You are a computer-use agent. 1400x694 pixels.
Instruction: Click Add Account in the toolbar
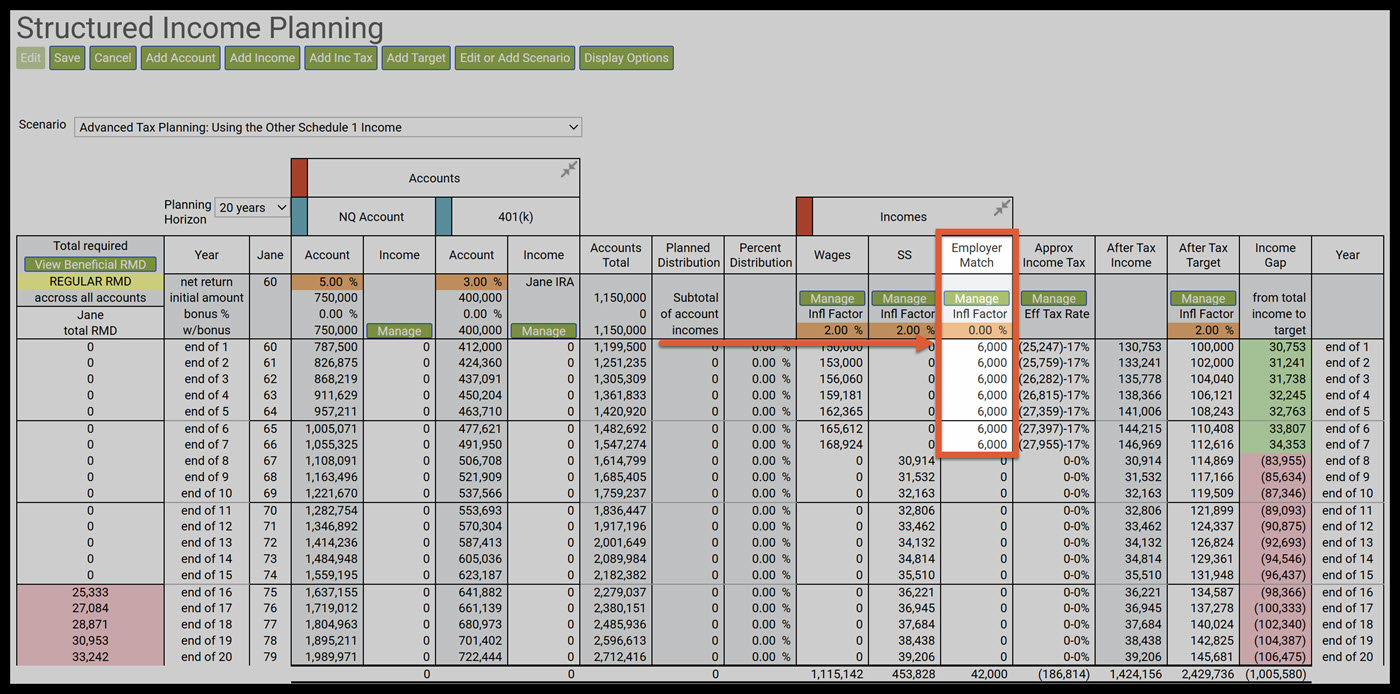[x=180, y=58]
